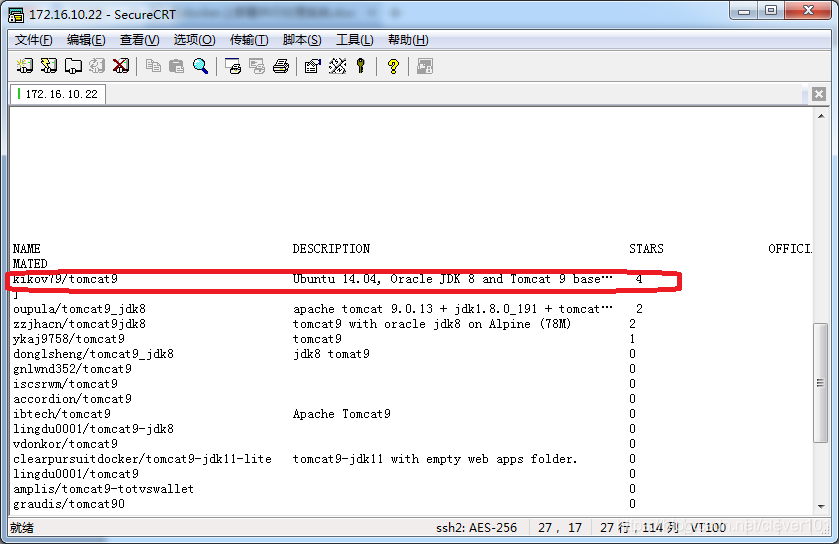The width and height of the screenshot is (839, 544).
Task: Click the NAME column header text
Action: point(27,249)
